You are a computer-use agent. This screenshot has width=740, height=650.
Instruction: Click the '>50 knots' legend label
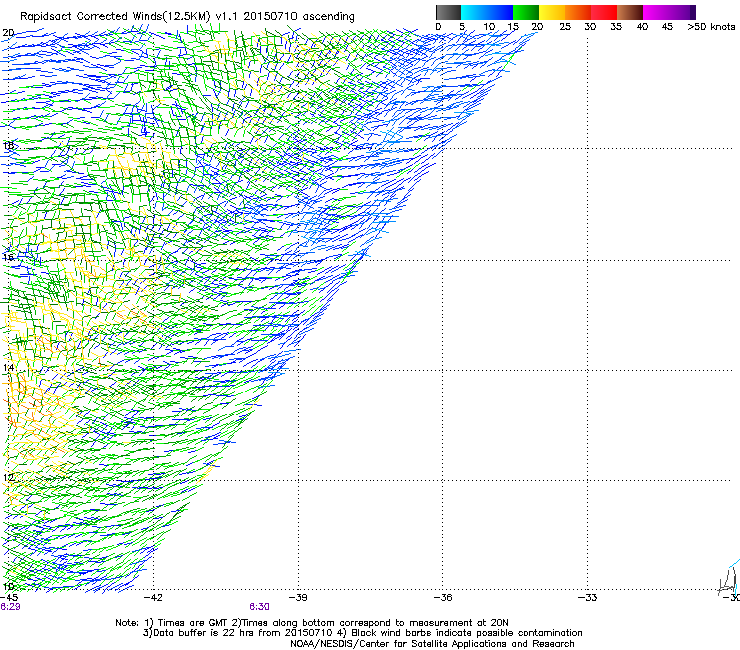click(x=711, y=27)
